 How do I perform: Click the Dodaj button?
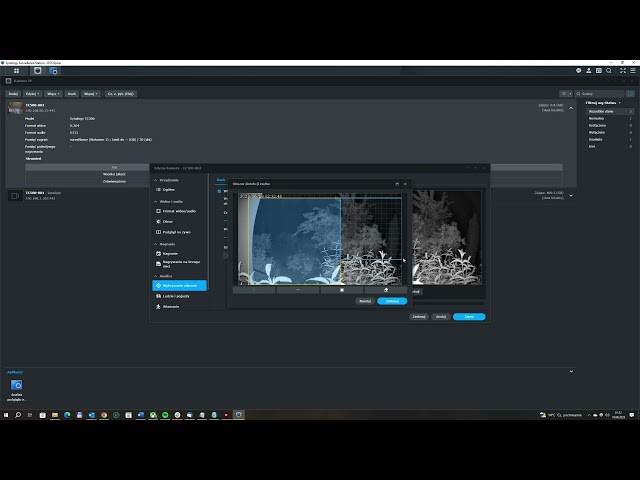pyautogui.click(x=13, y=94)
